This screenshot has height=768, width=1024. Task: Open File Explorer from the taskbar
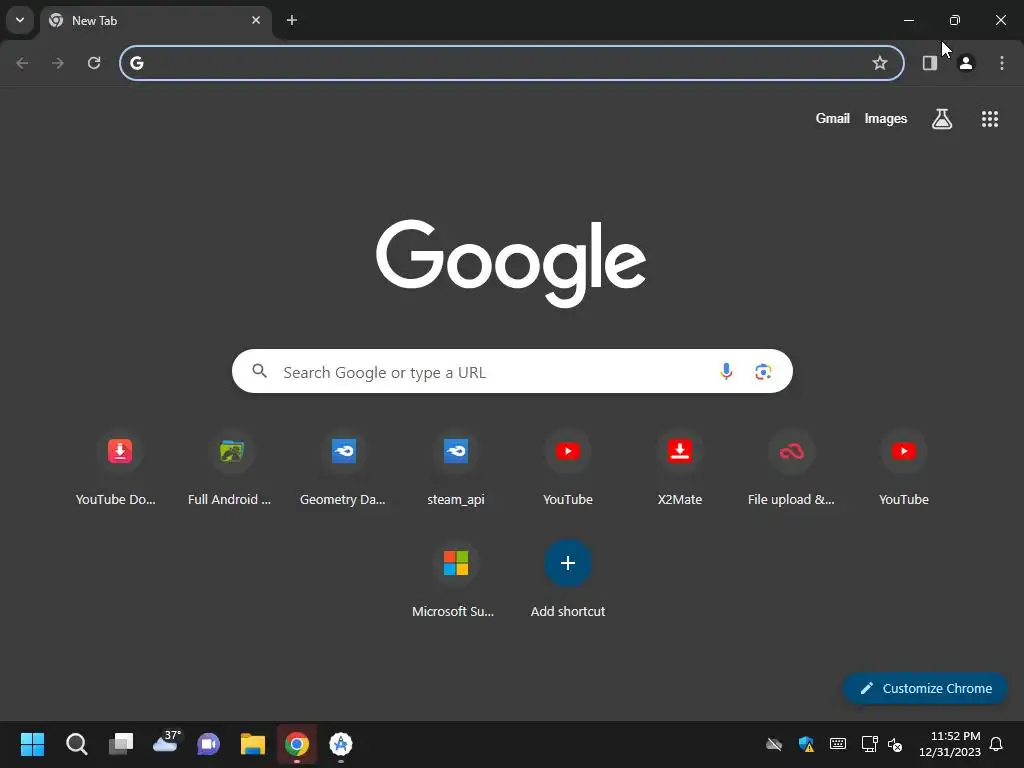[253, 744]
